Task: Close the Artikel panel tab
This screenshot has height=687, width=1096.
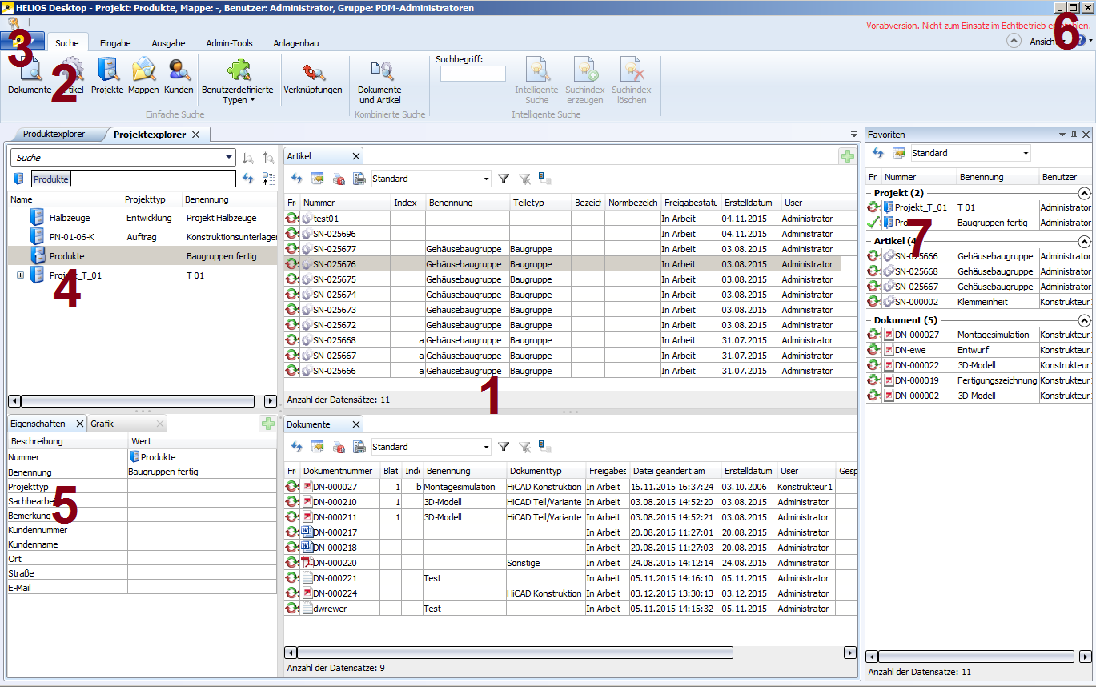Action: 356,157
